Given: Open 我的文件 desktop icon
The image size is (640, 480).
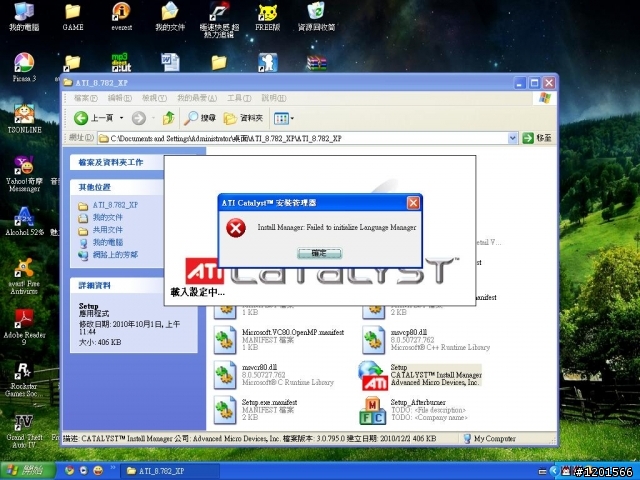Looking at the screenshot, I should (x=170, y=17).
